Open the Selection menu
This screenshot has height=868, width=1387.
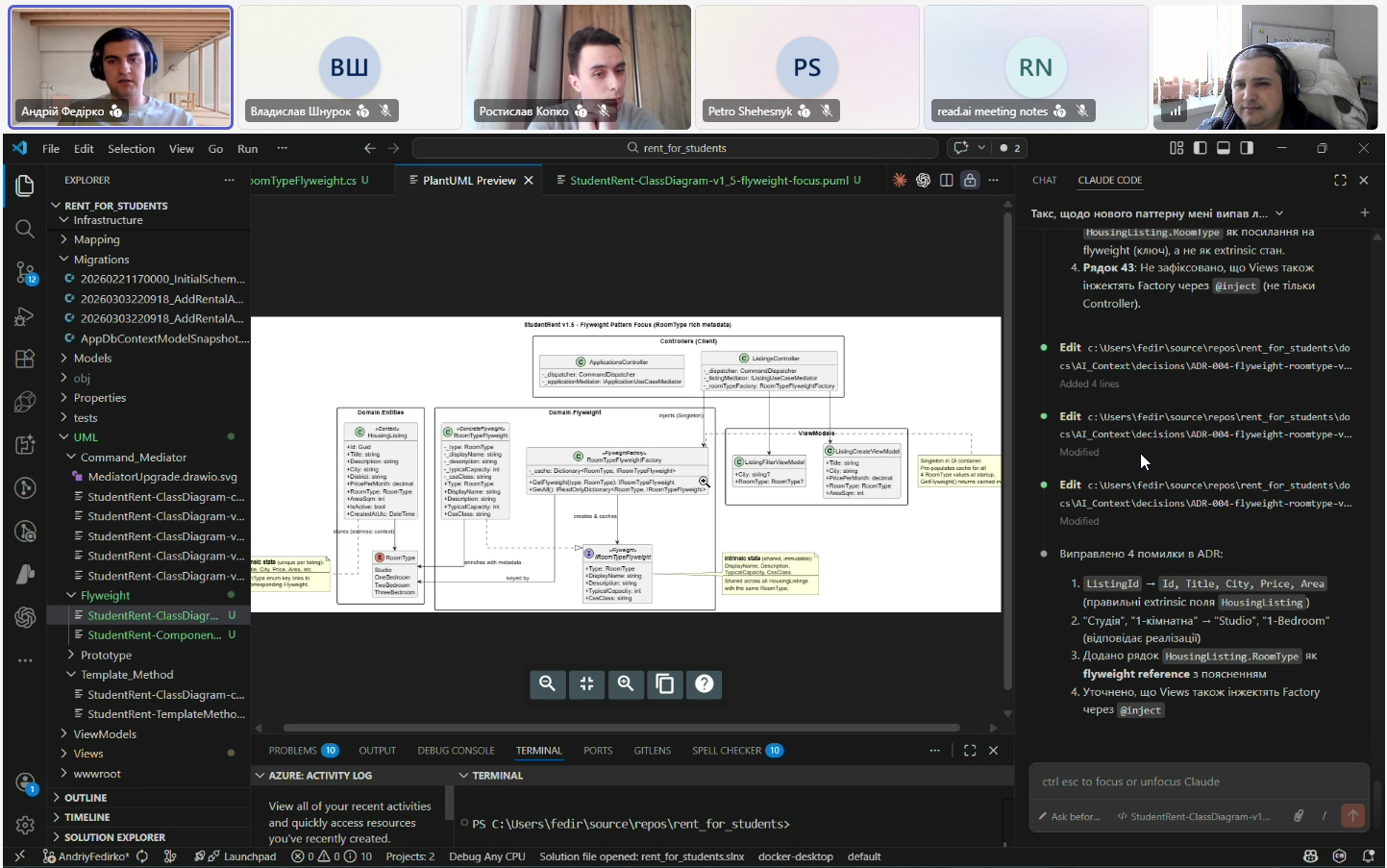point(131,149)
